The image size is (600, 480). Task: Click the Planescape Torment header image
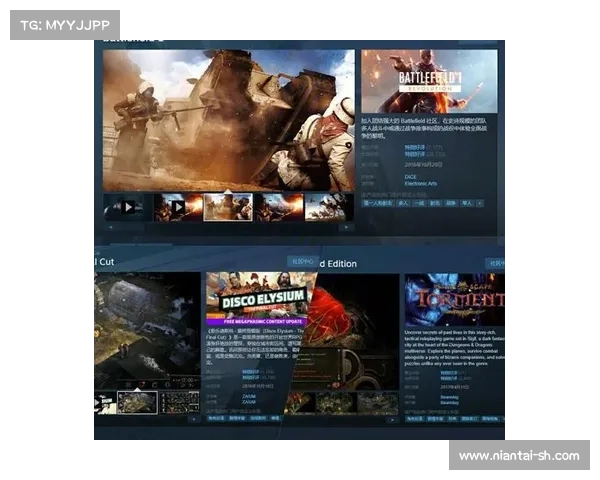click(455, 300)
